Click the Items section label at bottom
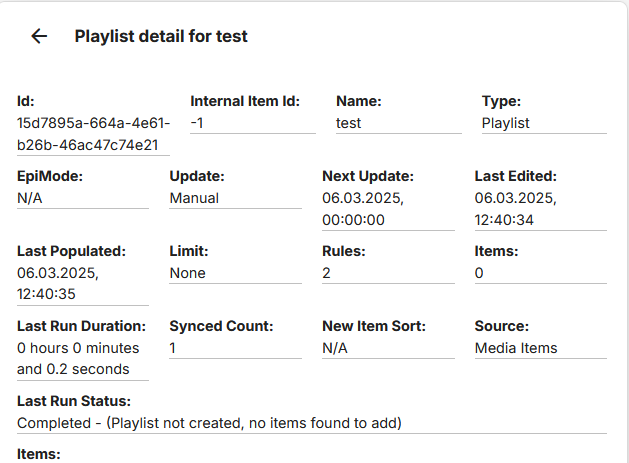 click(39, 454)
